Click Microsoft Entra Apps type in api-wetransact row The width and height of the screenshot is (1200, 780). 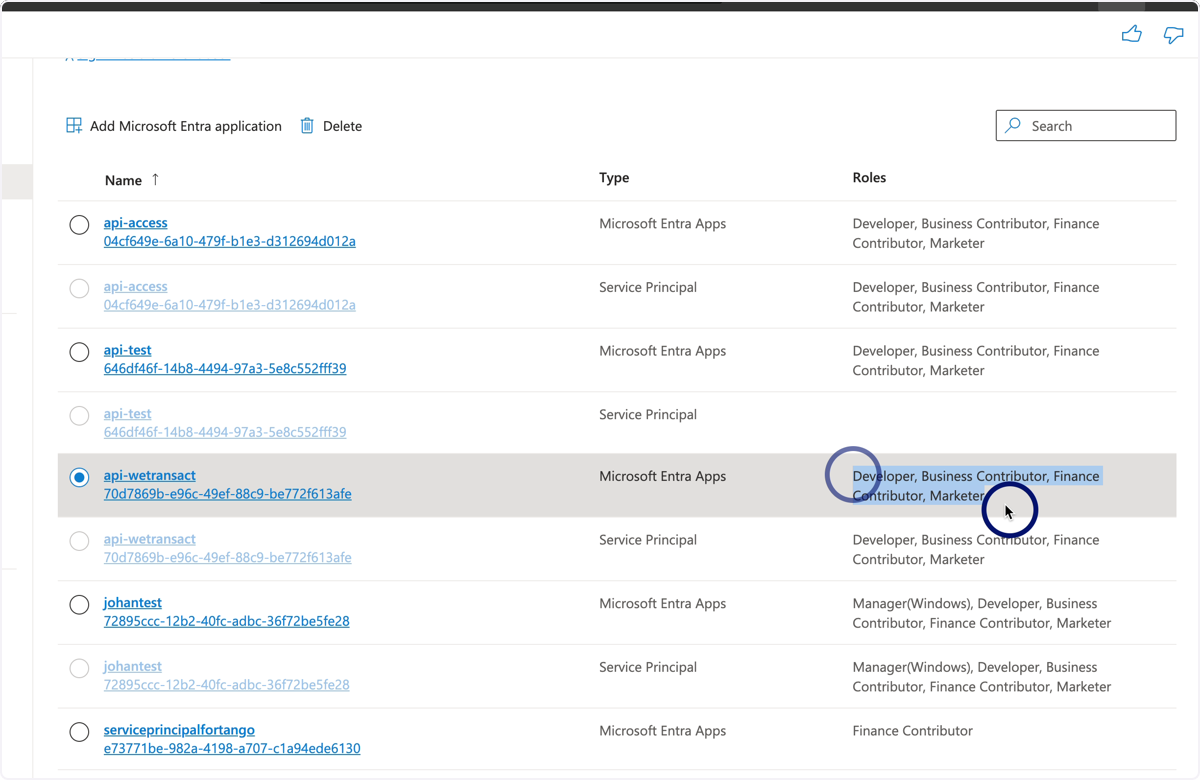(662, 476)
